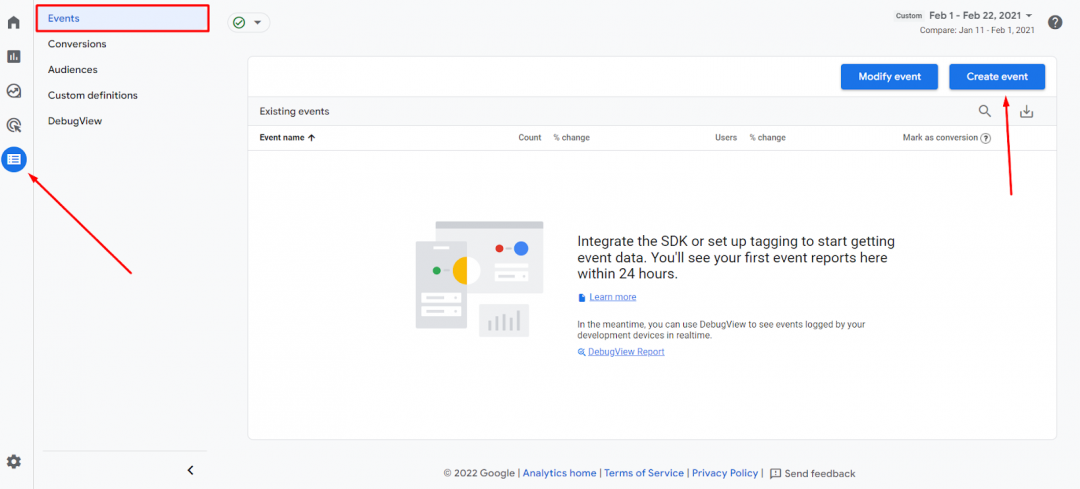Open Mark as conversion help icon
The width and height of the screenshot is (1080, 489).
pos(986,138)
